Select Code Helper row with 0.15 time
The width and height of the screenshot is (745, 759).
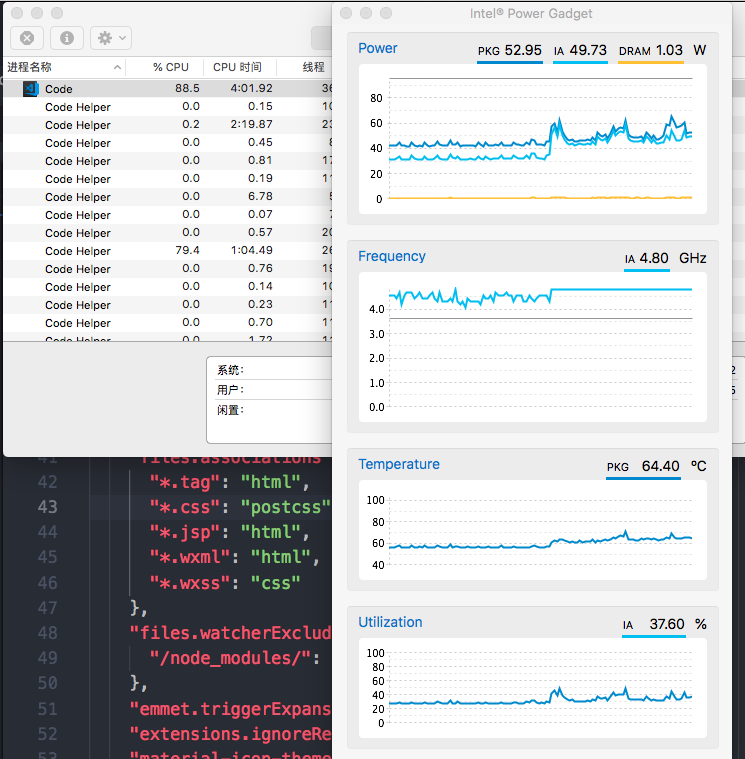pyautogui.click(x=167, y=107)
